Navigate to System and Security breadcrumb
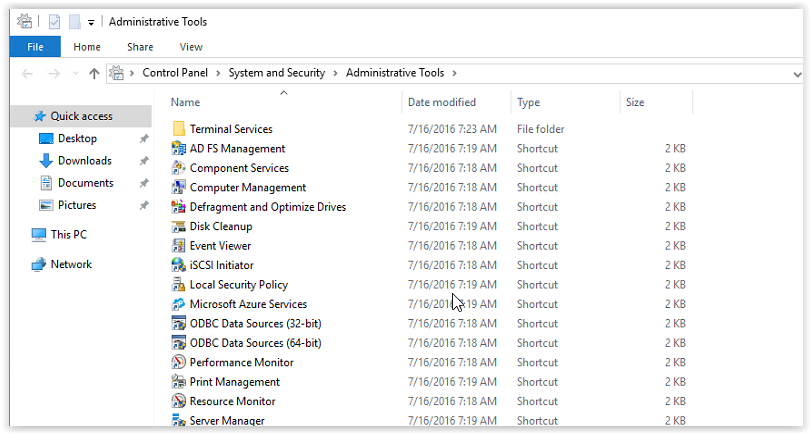This screenshot has height=434, width=811. click(x=277, y=73)
